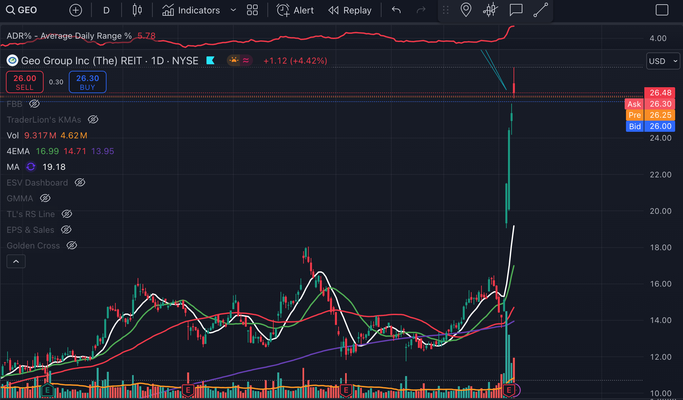
Task: Select the ADR% Average Daily Range legend
Action: tap(69, 36)
